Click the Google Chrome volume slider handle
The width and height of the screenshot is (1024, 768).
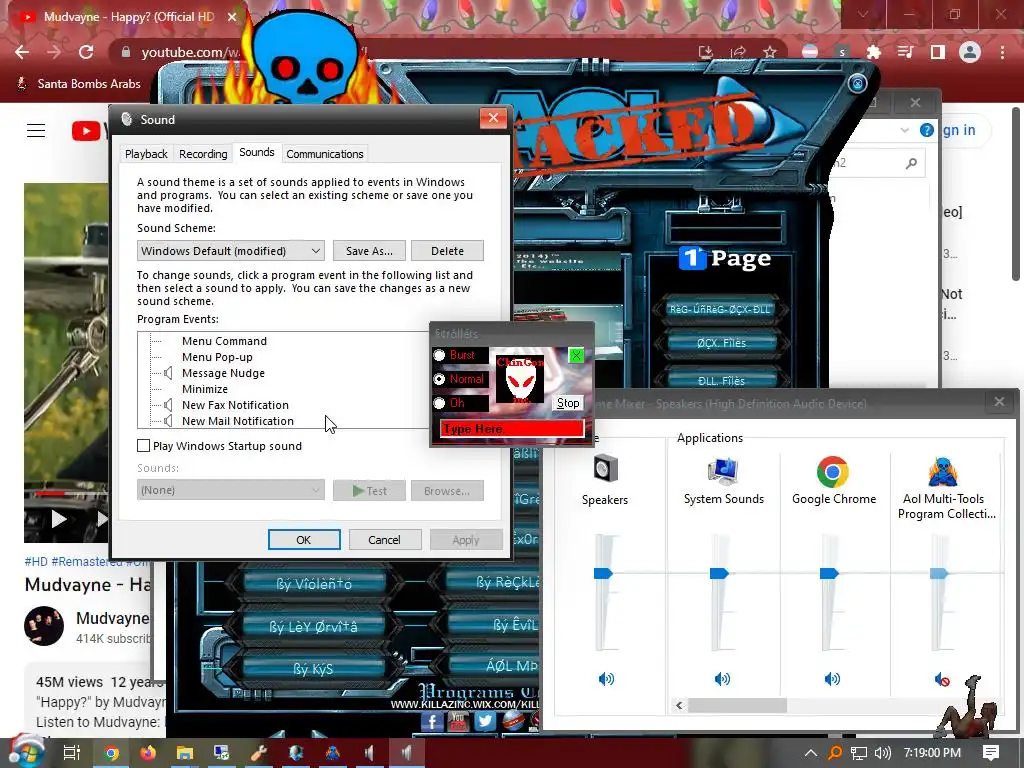tap(829, 573)
